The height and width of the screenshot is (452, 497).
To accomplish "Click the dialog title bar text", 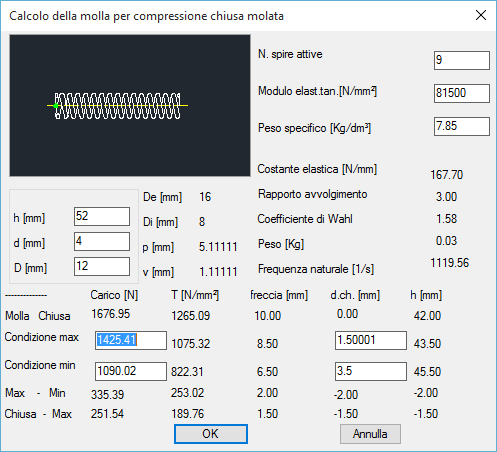I will (146, 16).
